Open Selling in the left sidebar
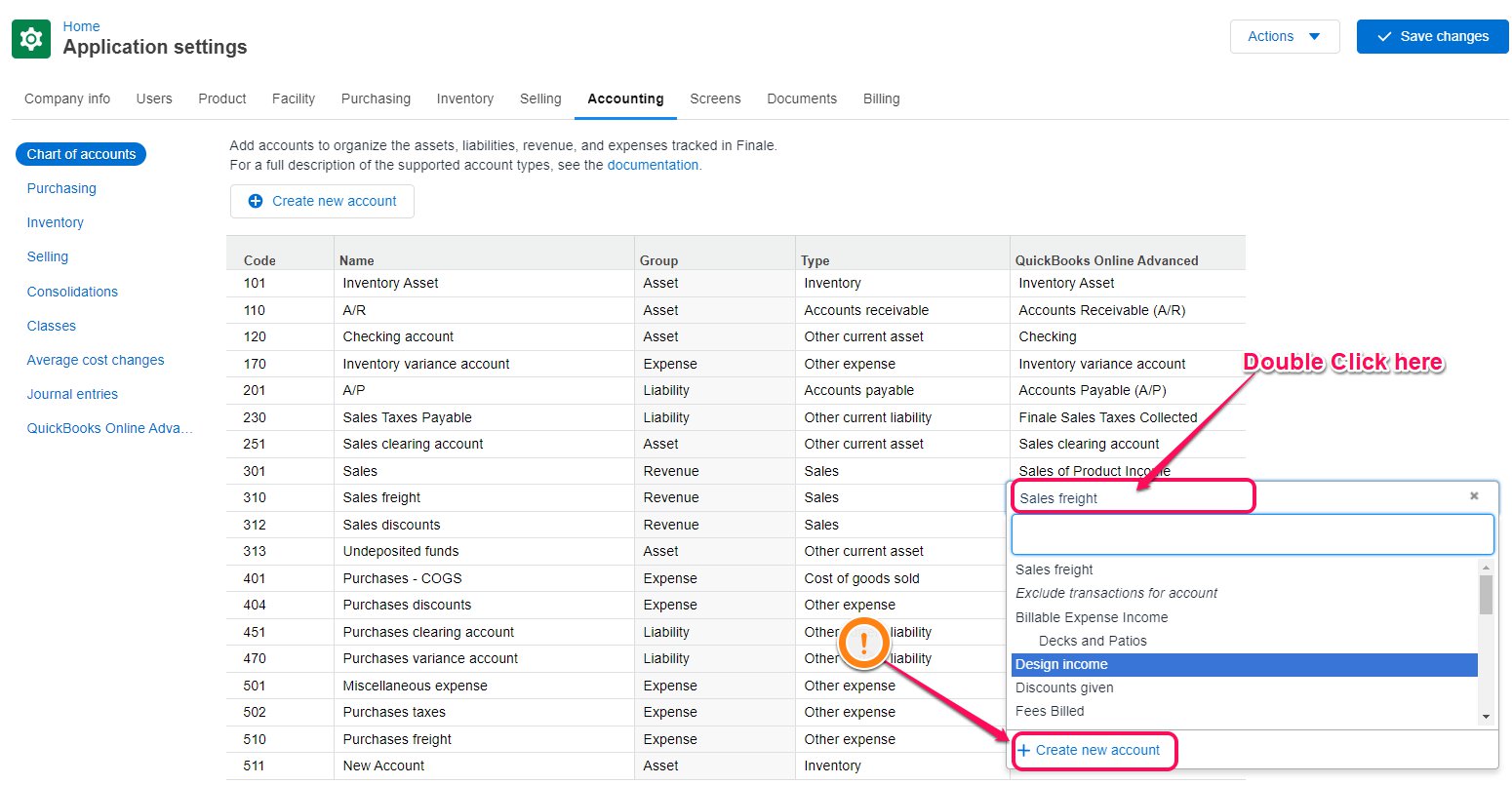Image resolution: width=1512 pixels, height=785 pixels. (x=48, y=256)
